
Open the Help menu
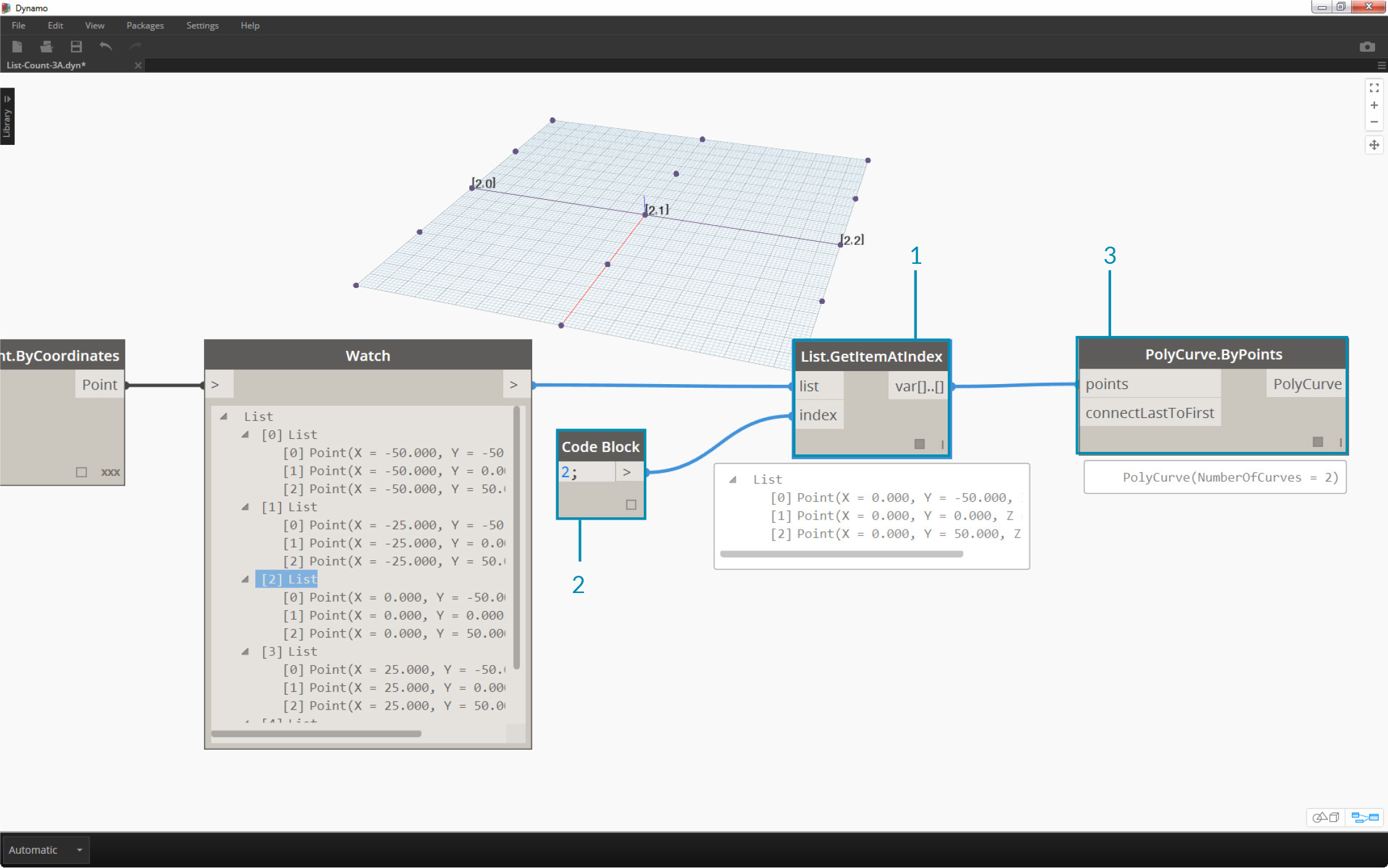(x=250, y=25)
